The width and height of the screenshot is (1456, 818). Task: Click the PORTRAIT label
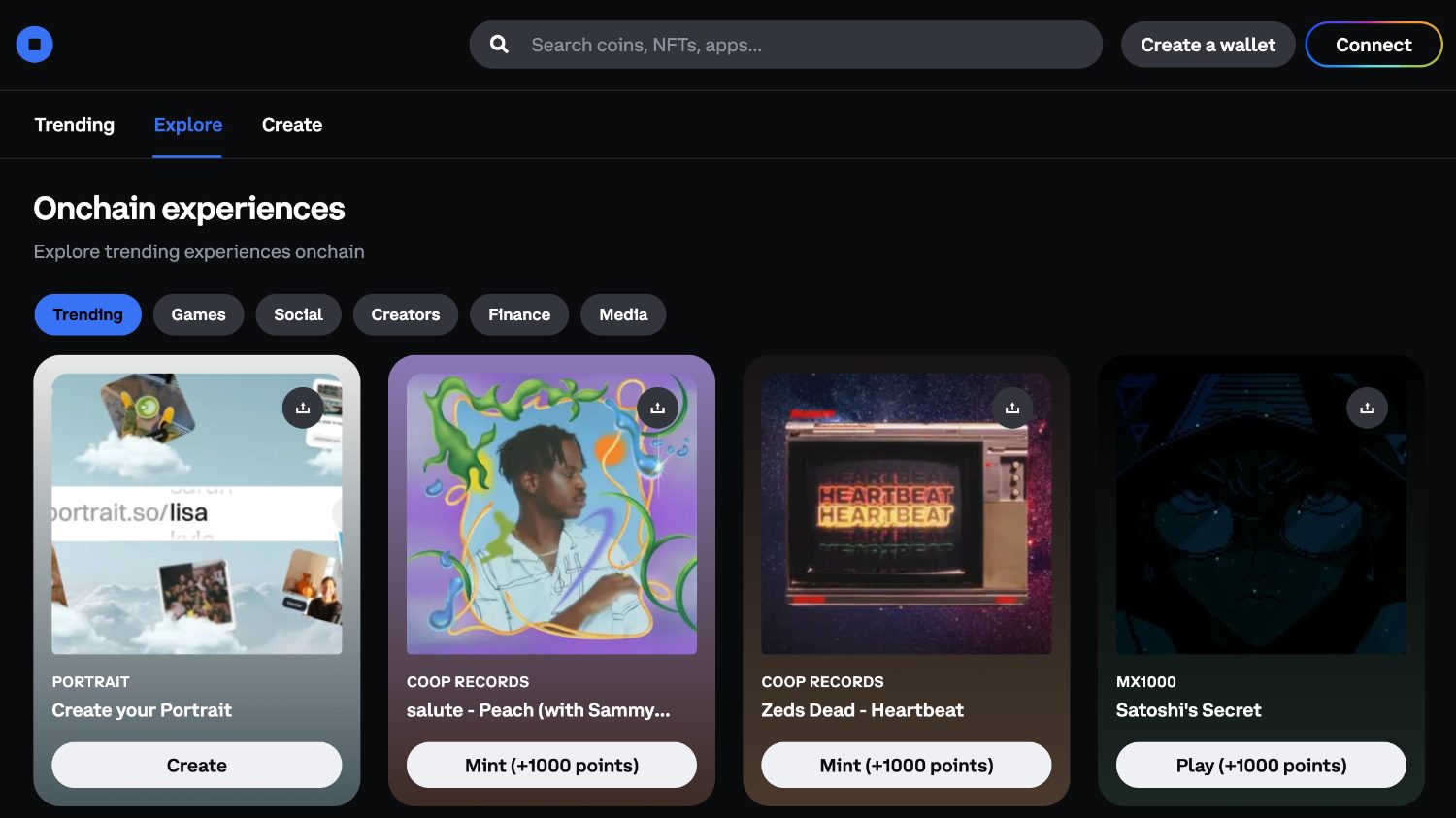click(x=91, y=682)
